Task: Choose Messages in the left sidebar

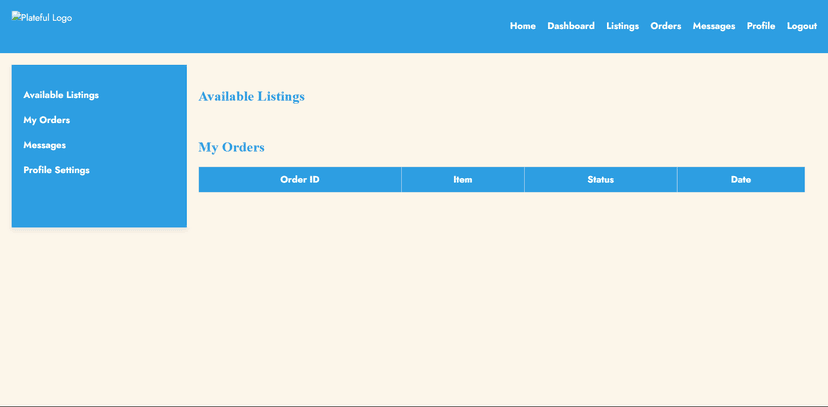Action: [45, 145]
